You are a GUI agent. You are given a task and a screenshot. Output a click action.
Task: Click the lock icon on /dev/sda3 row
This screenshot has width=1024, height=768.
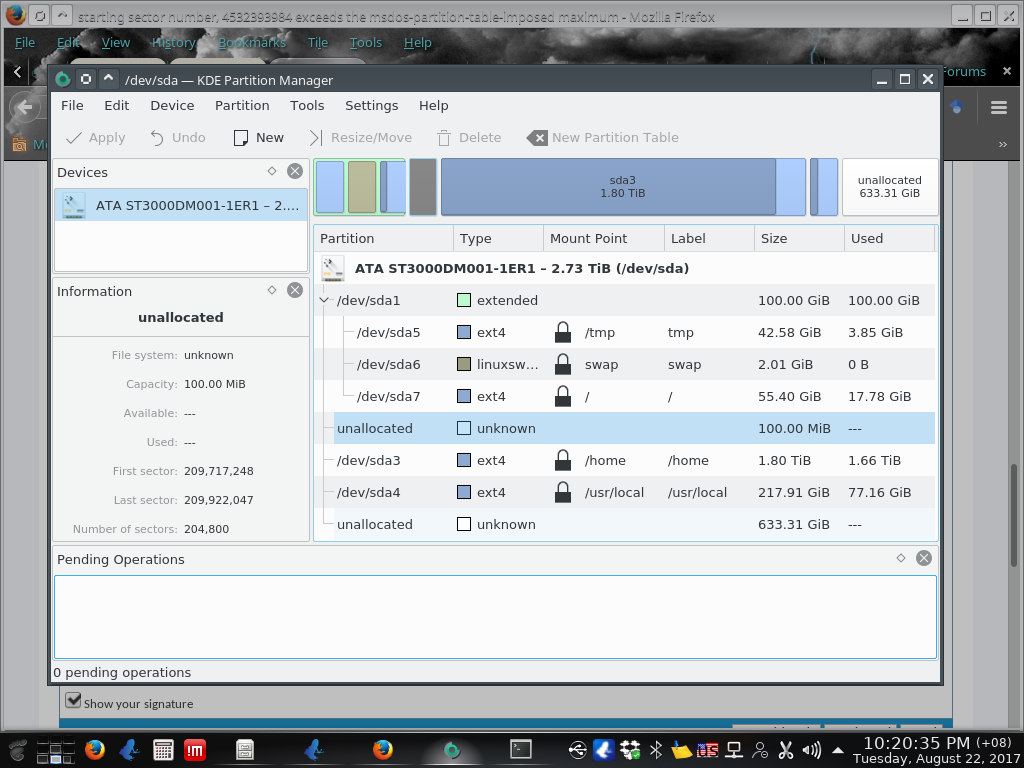tap(563, 461)
